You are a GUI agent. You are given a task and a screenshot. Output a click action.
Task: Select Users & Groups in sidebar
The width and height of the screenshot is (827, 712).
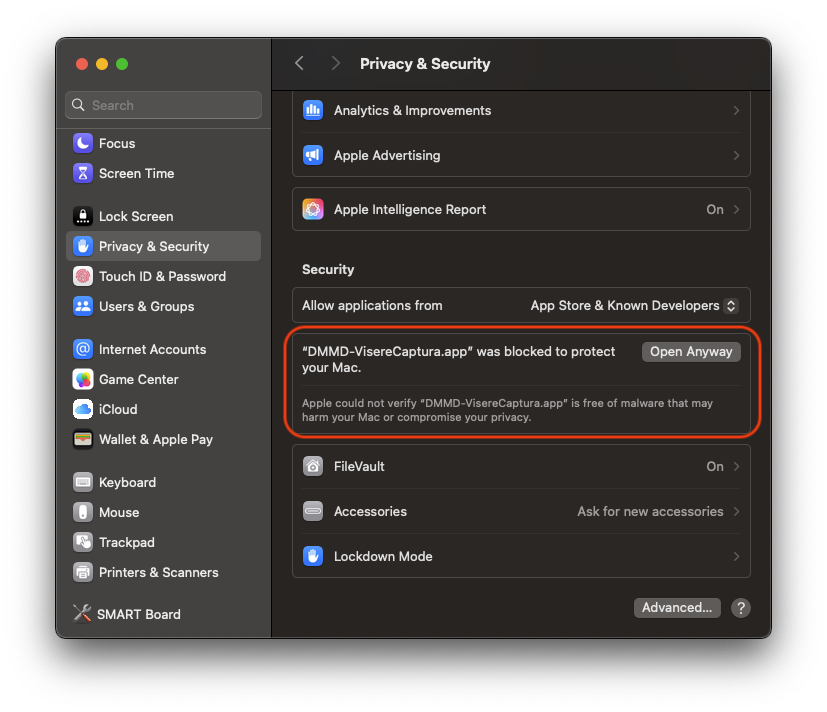pos(164,306)
